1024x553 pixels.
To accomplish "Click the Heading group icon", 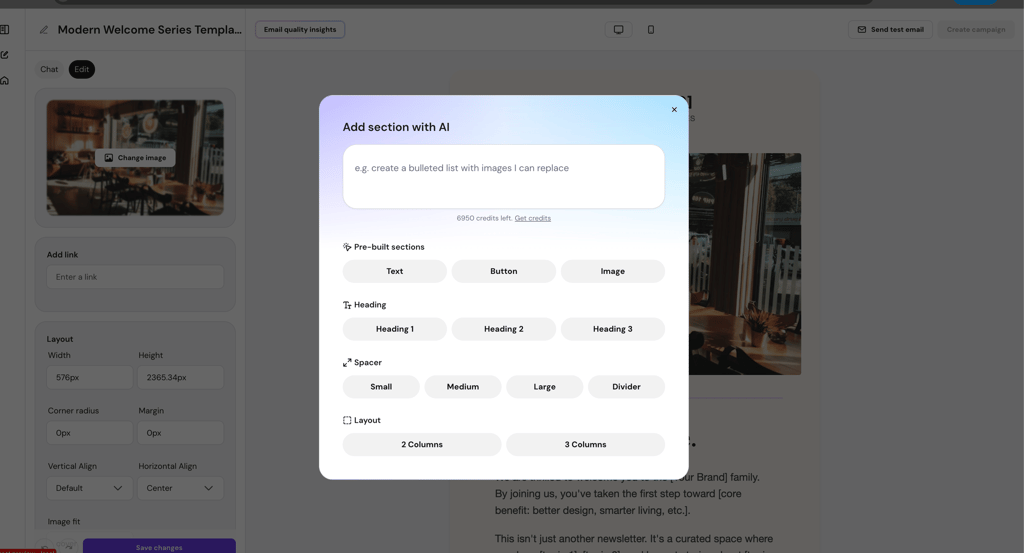I will (347, 305).
